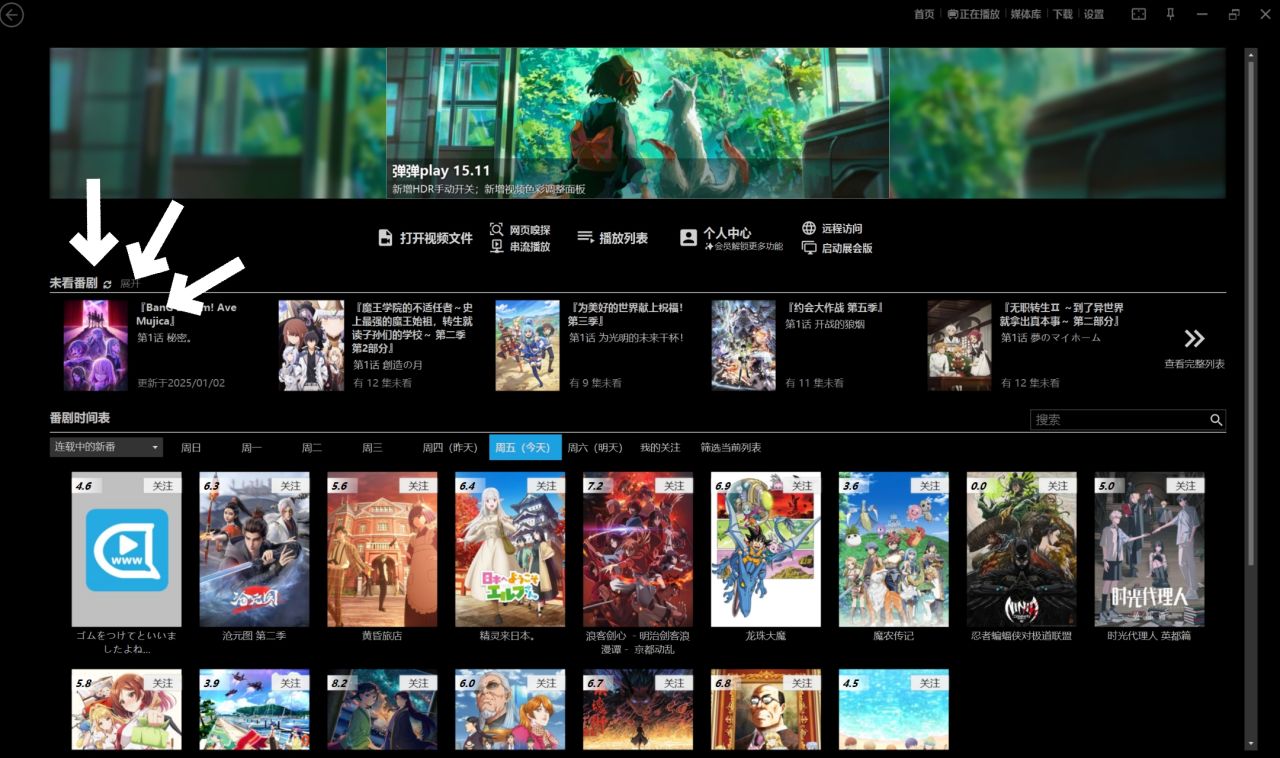This screenshot has width=1280, height=758.
Task: Click the text 第1话 創造の月
Action: pyautogui.click(x=388, y=365)
